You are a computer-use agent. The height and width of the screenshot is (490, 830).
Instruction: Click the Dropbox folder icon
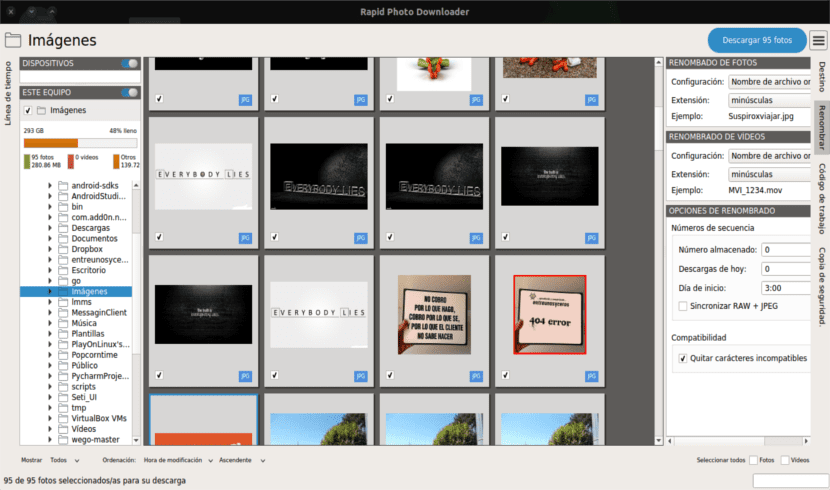coord(63,249)
